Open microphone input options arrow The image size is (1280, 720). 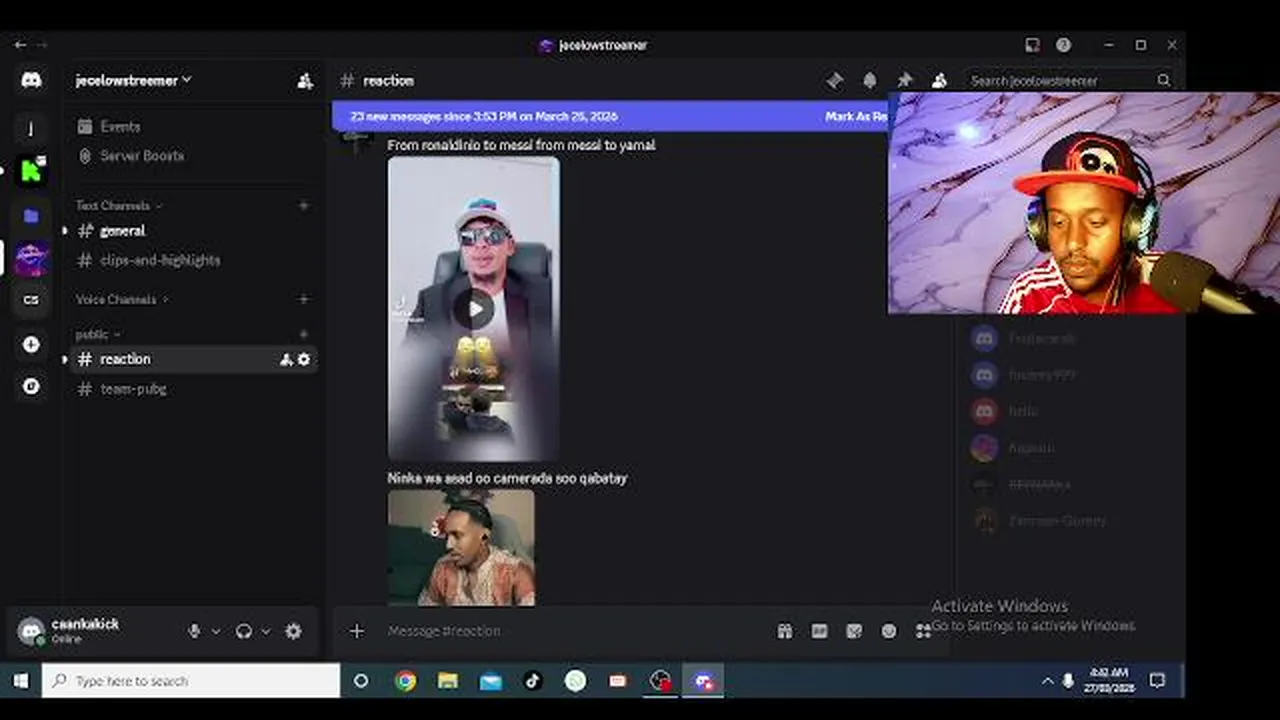pyautogui.click(x=215, y=631)
